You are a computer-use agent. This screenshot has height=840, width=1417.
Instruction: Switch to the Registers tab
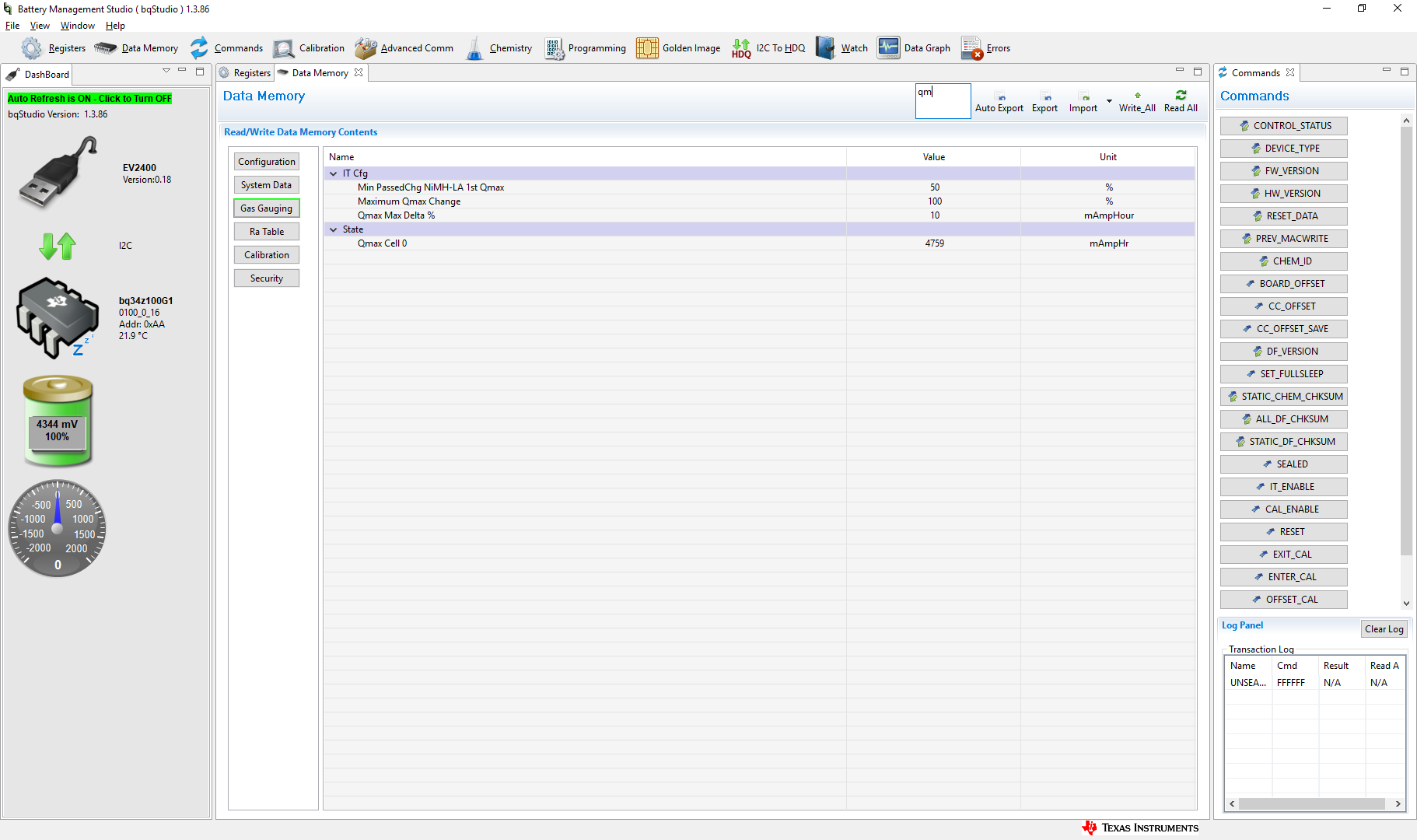coord(245,73)
